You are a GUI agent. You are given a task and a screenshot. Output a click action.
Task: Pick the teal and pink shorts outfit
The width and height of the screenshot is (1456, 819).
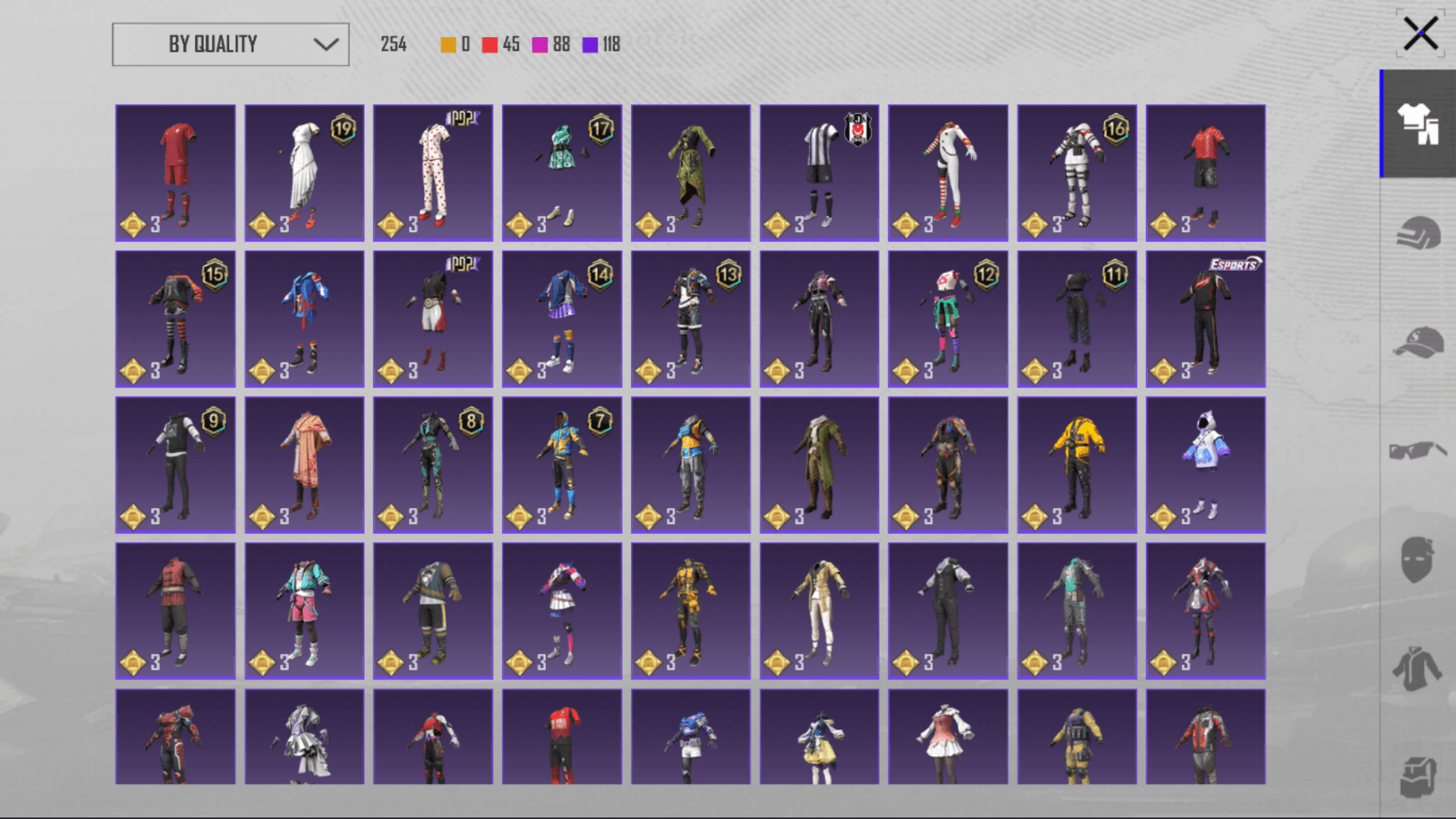(x=304, y=610)
